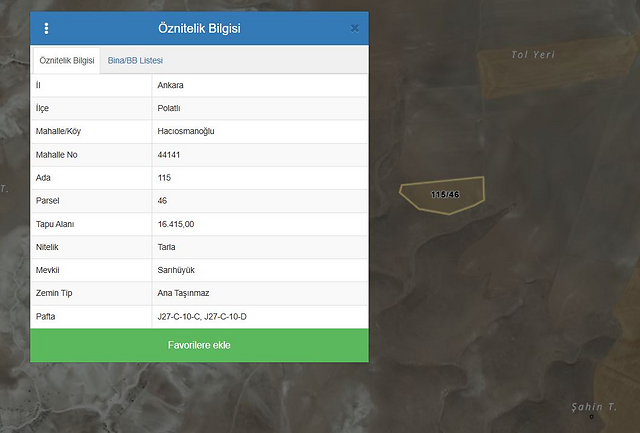The image size is (640, 433).
Task: Close the Öznitelik Bilgisi dialog
Action: pos(354,28)
